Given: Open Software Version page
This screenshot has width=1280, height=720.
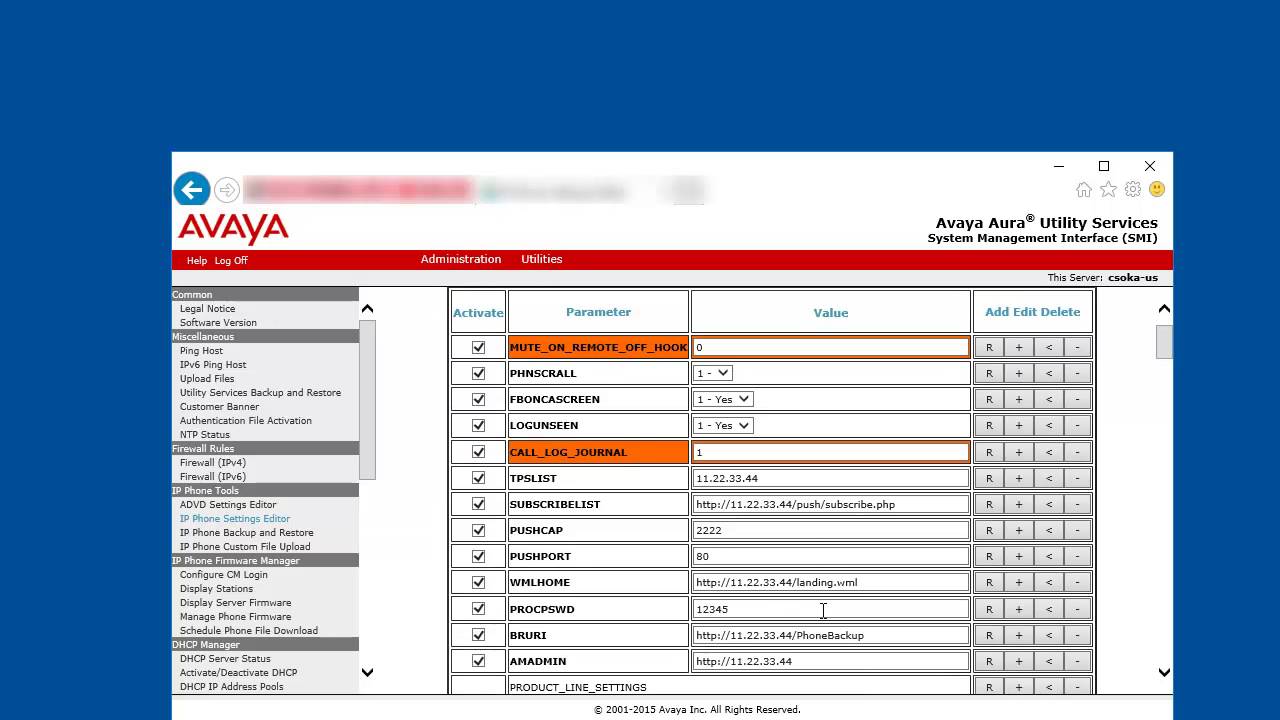Looking at the screenshot, I should [218, 323].
